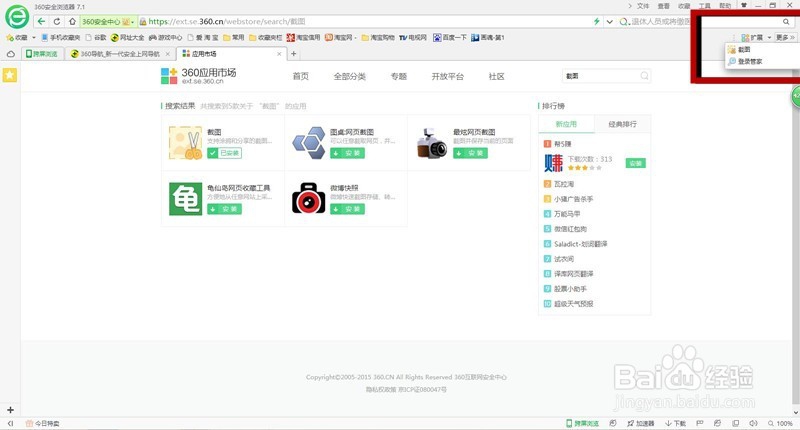Screen dimensions: 800x430
Task: Open the 网址大全 bookmark
Action: coord(128,37)
